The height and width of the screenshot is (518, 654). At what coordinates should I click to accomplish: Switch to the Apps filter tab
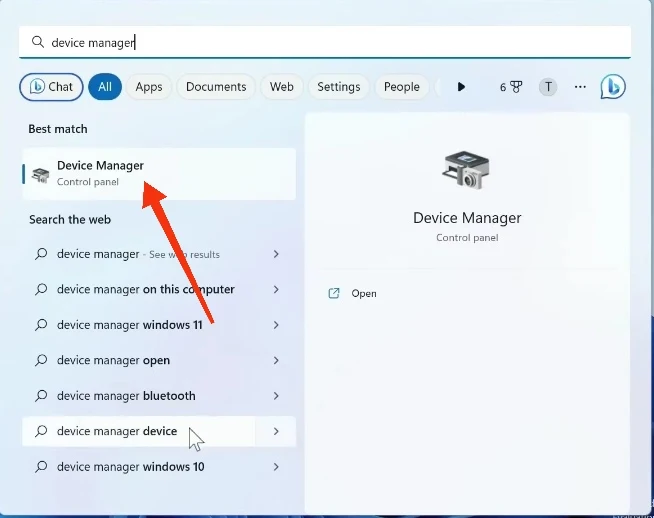click(148, 87)
